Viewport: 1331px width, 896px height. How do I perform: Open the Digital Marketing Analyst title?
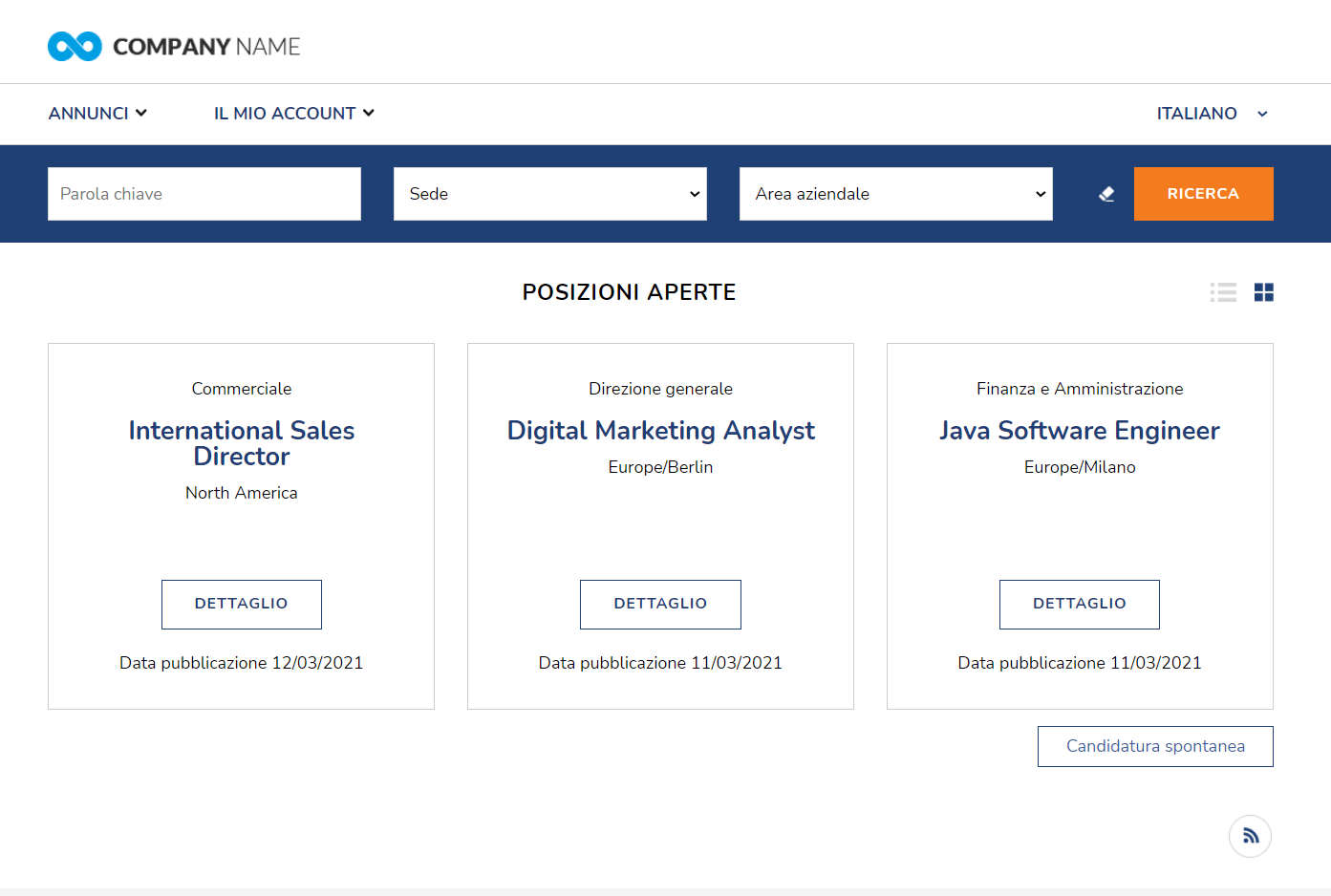(660, 431)
